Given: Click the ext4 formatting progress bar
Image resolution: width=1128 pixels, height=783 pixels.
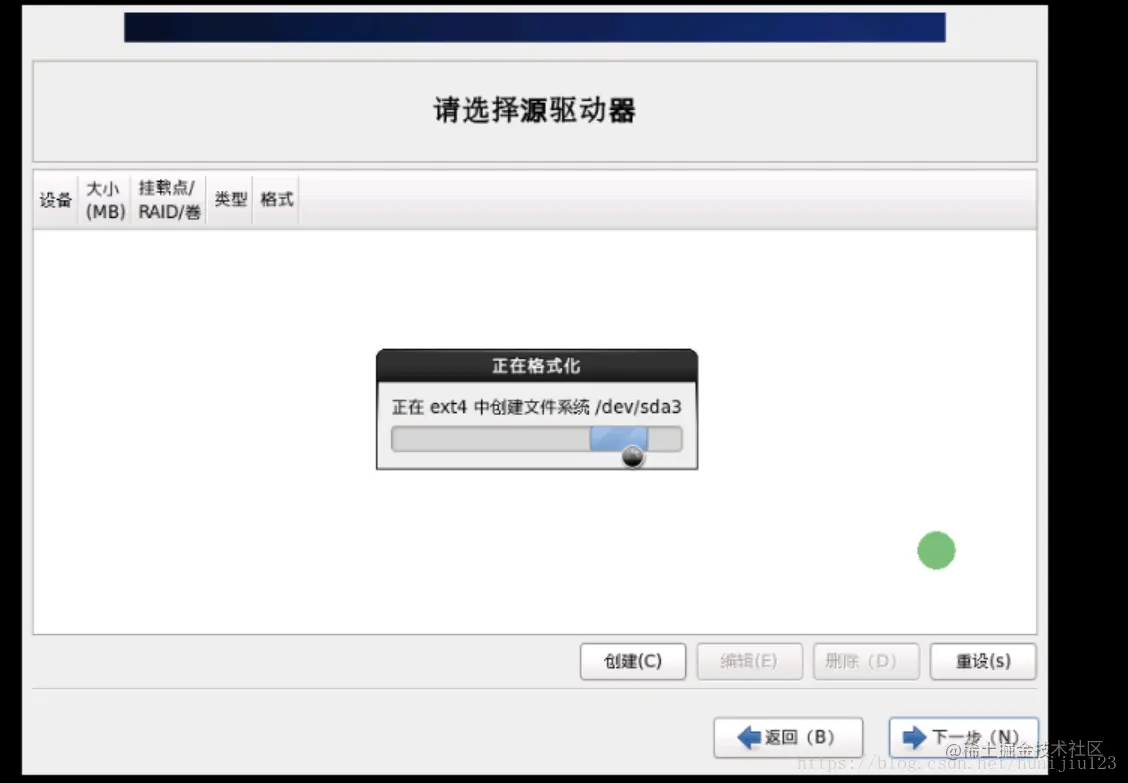Looking at the screenshot, I should [x=536, y=439].
